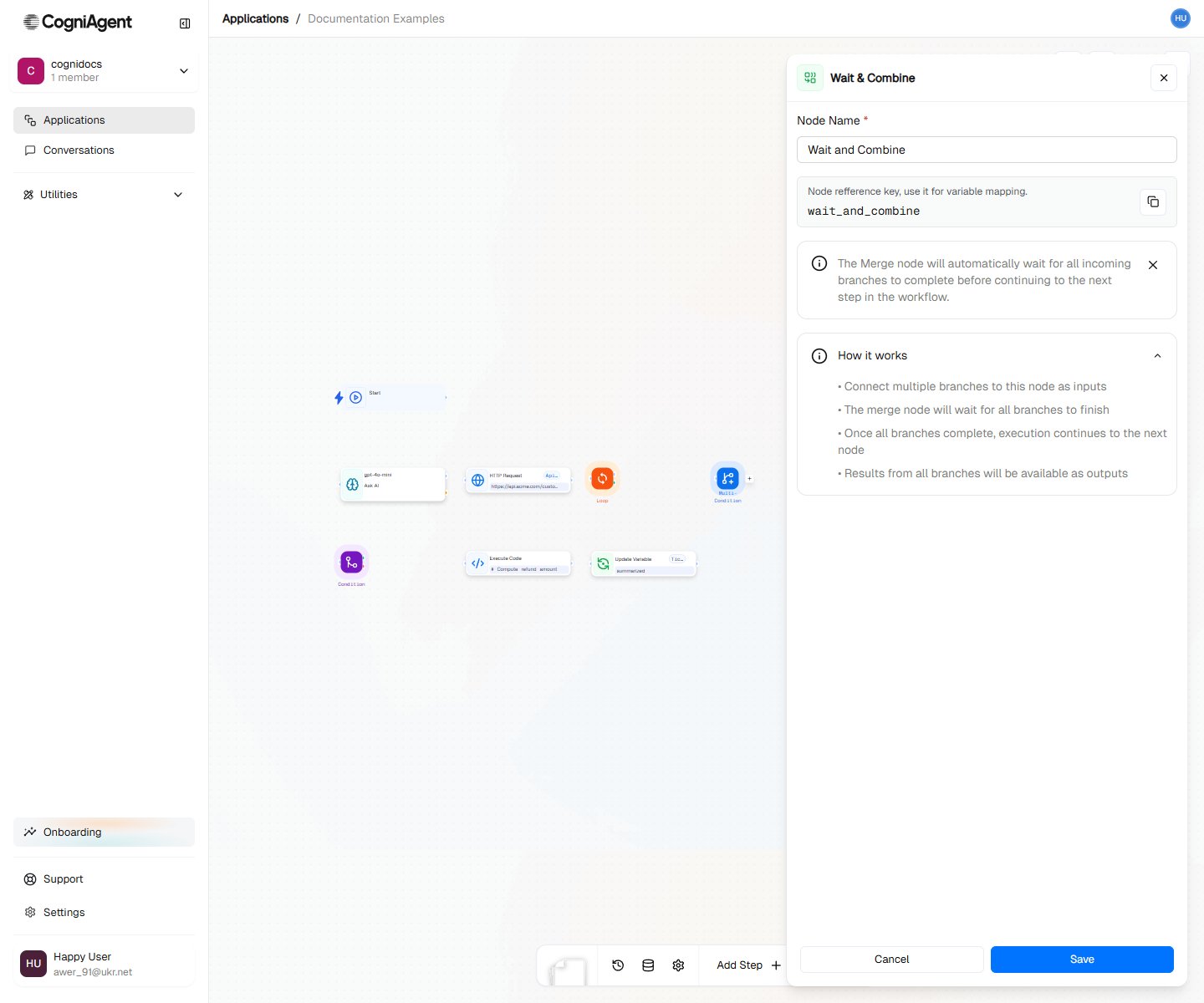
Task: Click the lightning trigger icon by Start
Action: 339,398
